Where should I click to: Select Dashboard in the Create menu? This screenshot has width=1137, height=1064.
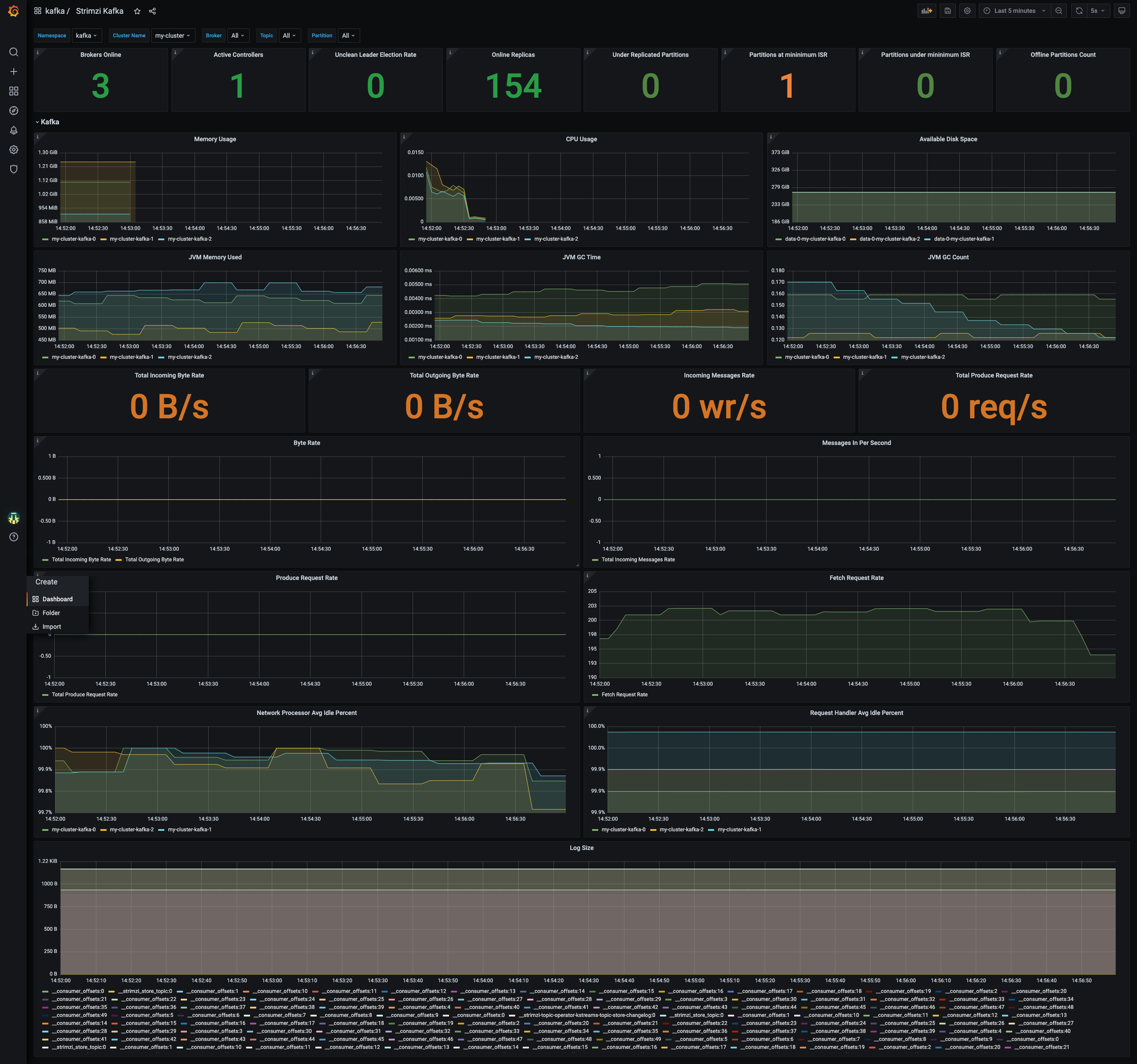point(57,599)
